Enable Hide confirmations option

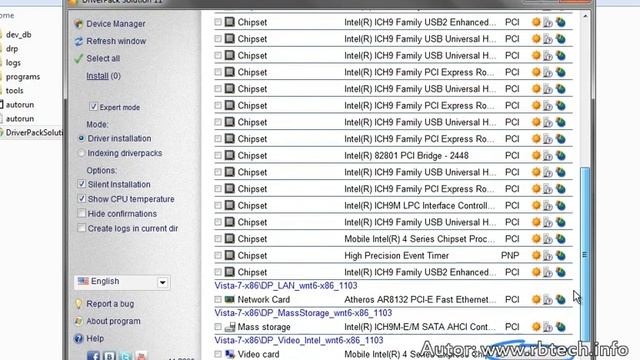pyautogui.click(x=82, y=213)
